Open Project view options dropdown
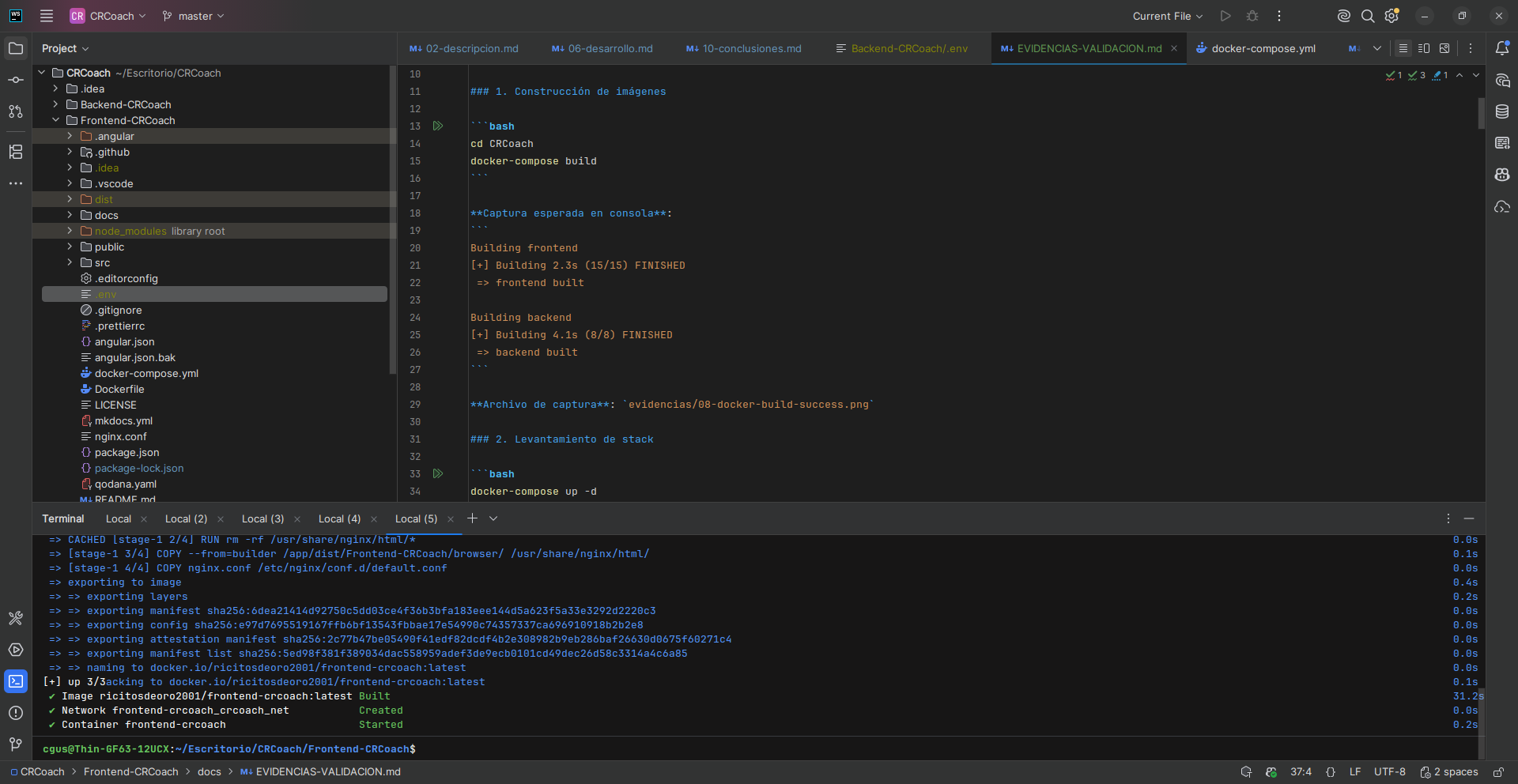The image size is (1518, 784). pos(66,48)
